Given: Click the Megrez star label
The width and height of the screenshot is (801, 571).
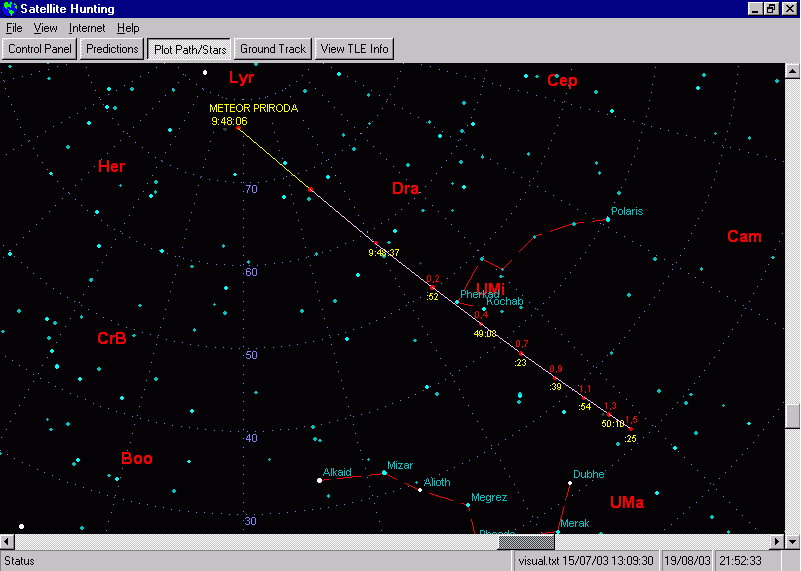Looking at the screenshot, I should tap(489, 497).
